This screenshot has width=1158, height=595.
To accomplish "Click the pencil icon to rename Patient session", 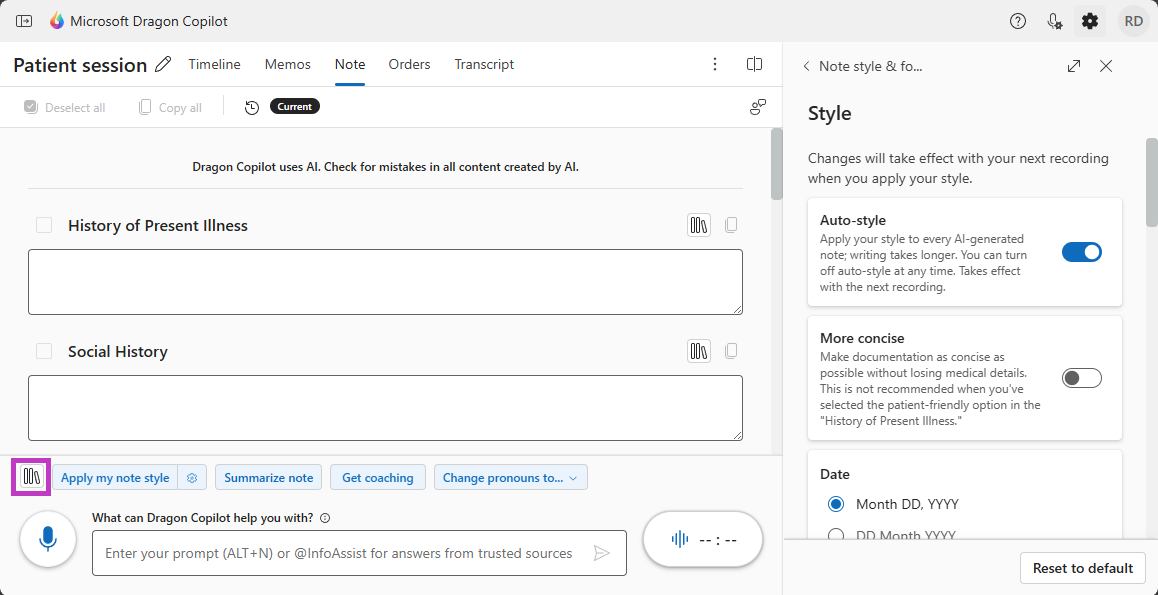I will pyautogui.click(x=164, y=65).
